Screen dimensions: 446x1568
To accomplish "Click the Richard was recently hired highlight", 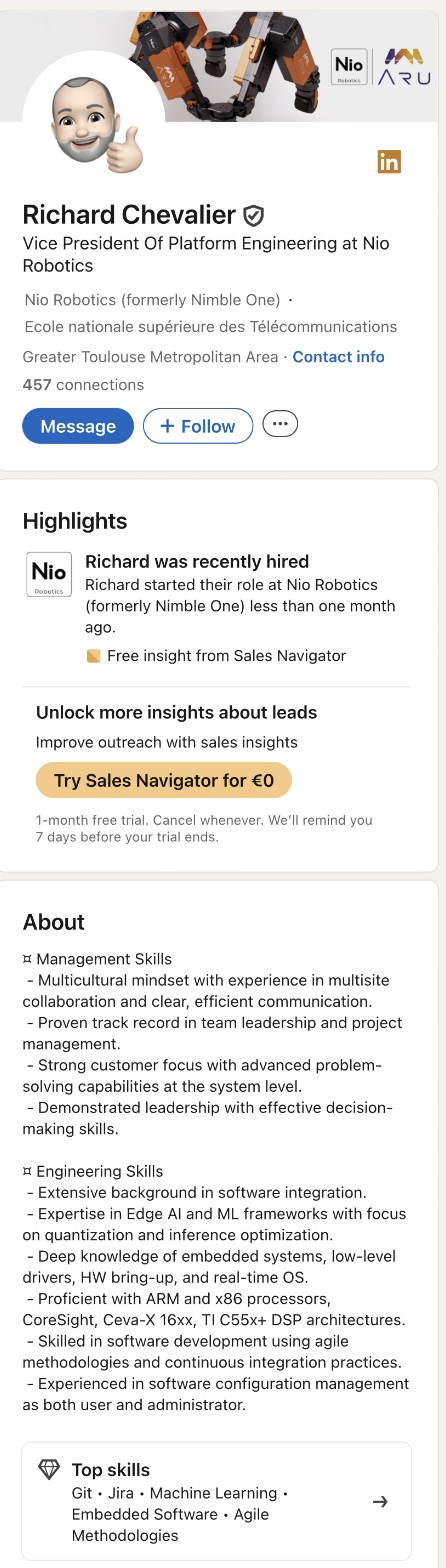I will [x=197, y=562].
